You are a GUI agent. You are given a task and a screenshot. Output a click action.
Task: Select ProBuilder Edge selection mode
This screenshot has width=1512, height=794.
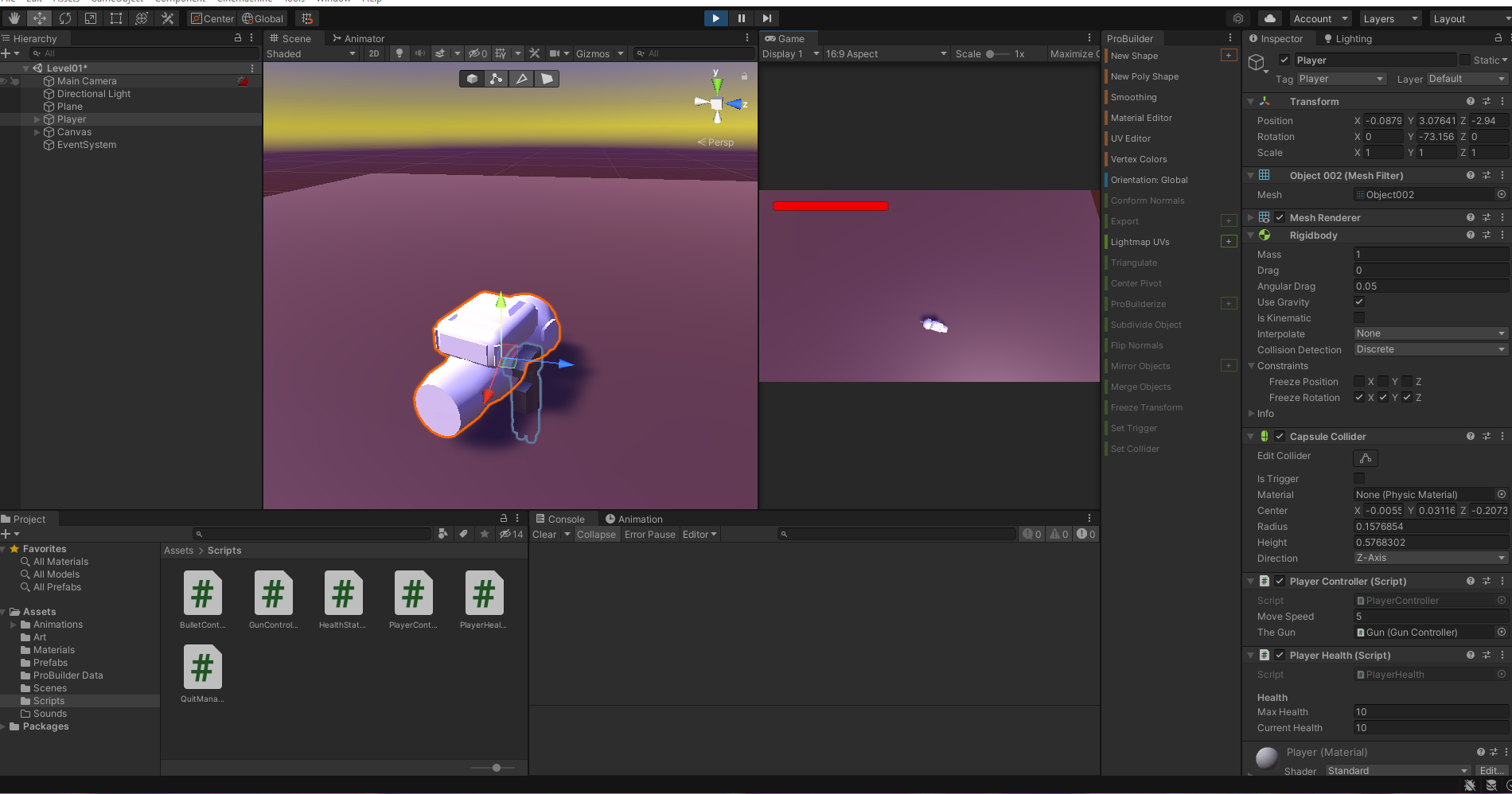[521, 79]
